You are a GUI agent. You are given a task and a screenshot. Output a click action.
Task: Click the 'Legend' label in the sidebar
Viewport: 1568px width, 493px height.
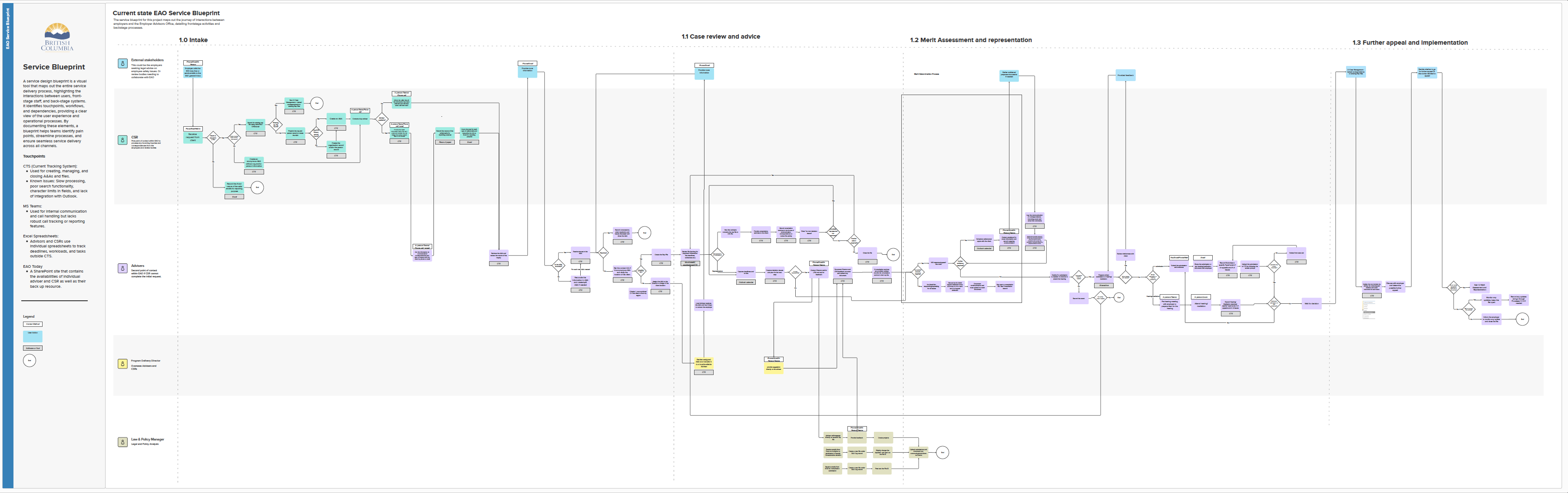coord(29,316)
